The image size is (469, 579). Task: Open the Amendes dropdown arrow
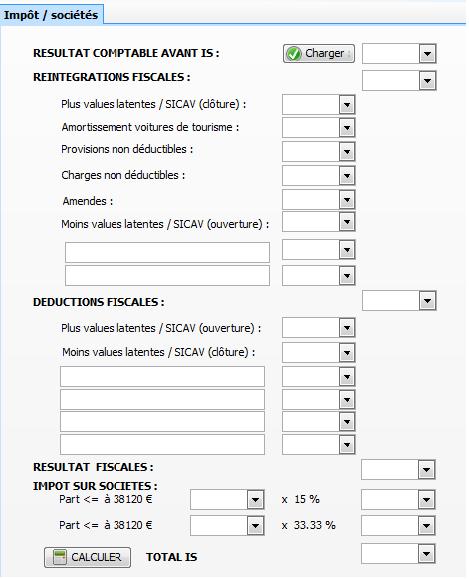click(x=347, y=200)
